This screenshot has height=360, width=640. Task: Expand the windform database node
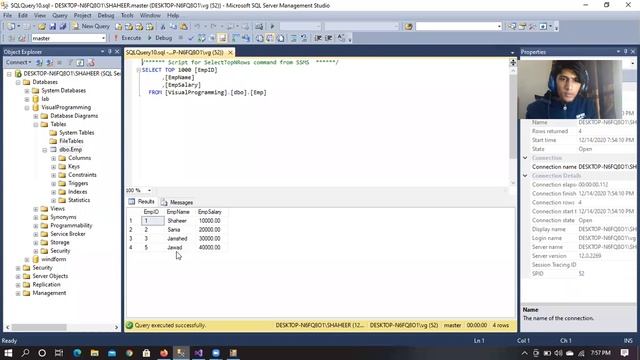(27, 260)
